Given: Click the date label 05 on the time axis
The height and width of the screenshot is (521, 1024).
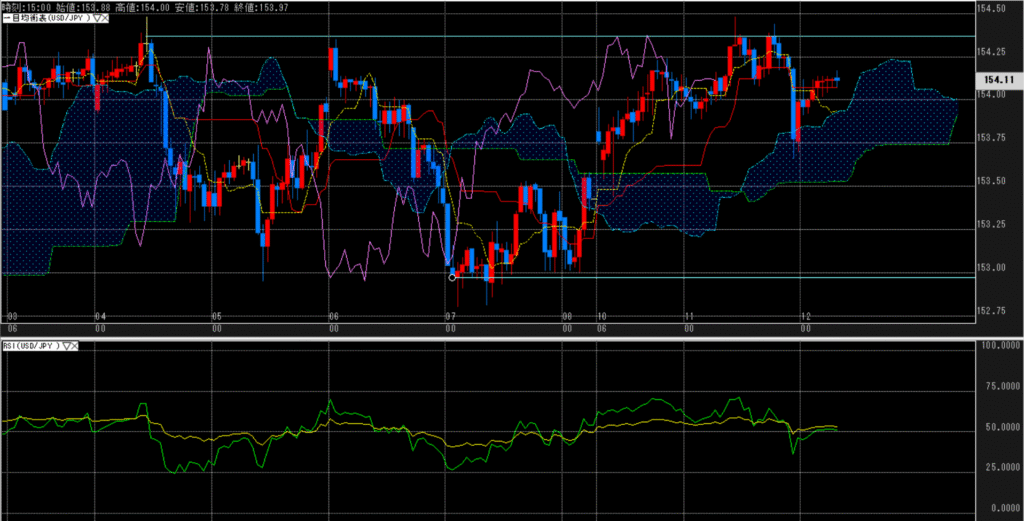Looking at the screenshot, I should point(217,315).
